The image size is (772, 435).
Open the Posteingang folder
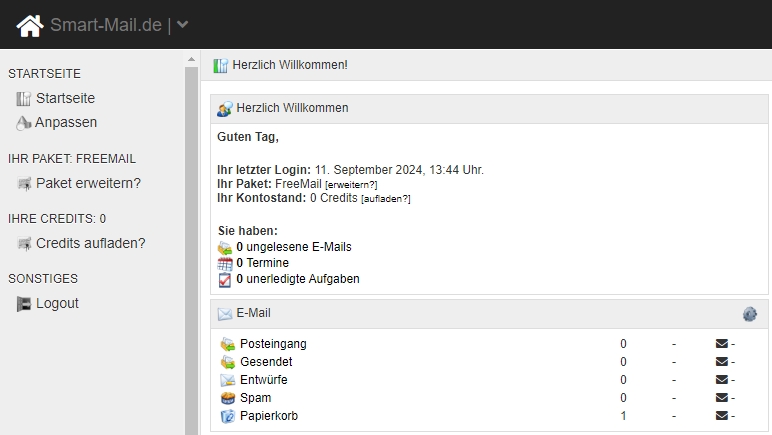273,343
